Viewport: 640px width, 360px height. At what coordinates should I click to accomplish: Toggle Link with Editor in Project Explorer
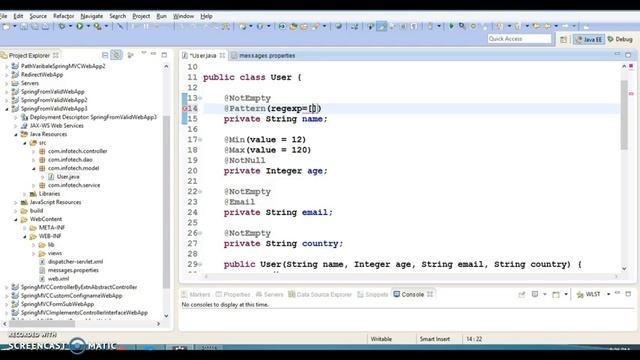click(116, 55)
